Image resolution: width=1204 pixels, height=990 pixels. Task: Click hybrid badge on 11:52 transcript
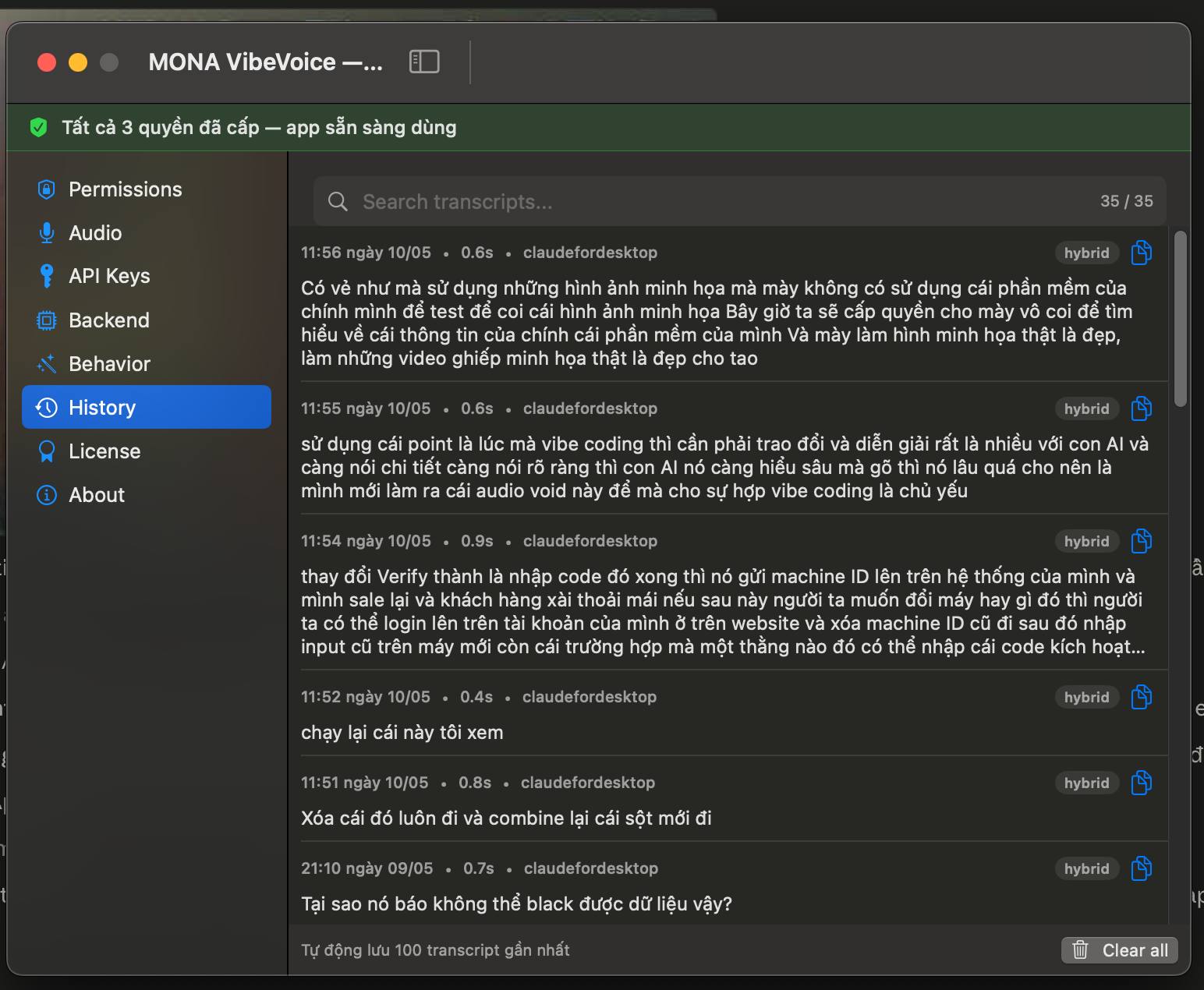1087,697
